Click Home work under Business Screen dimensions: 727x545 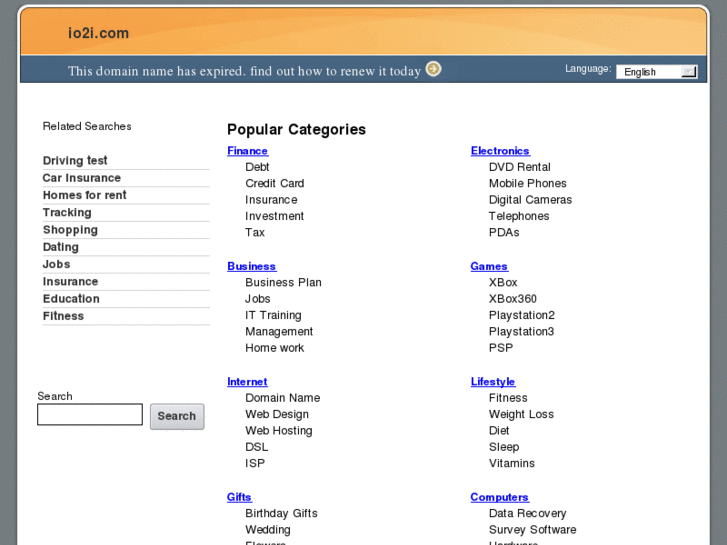point(274,348)
